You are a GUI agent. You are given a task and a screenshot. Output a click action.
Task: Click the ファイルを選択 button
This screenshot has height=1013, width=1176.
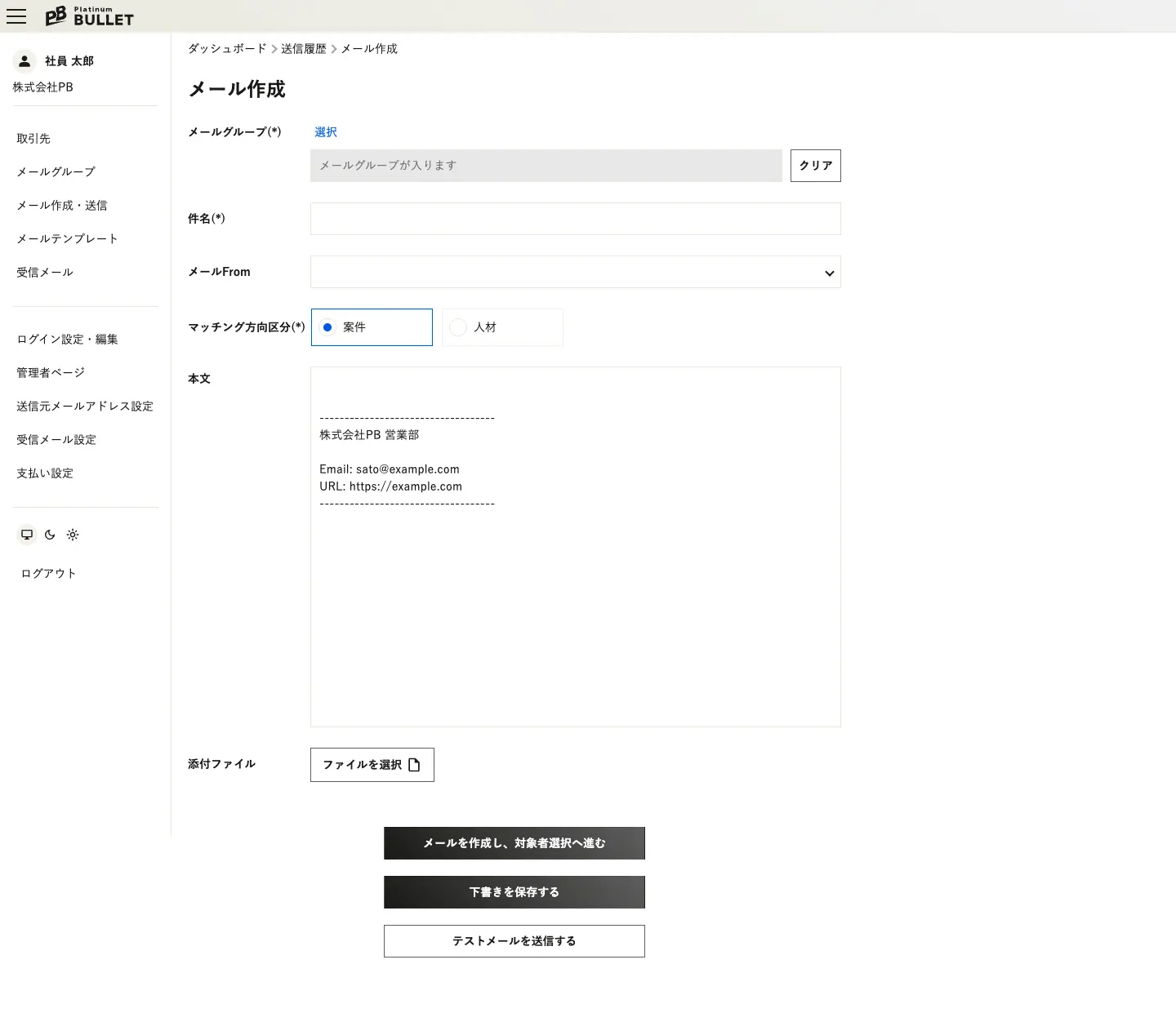pyautogui.click(x=372, y=765)
